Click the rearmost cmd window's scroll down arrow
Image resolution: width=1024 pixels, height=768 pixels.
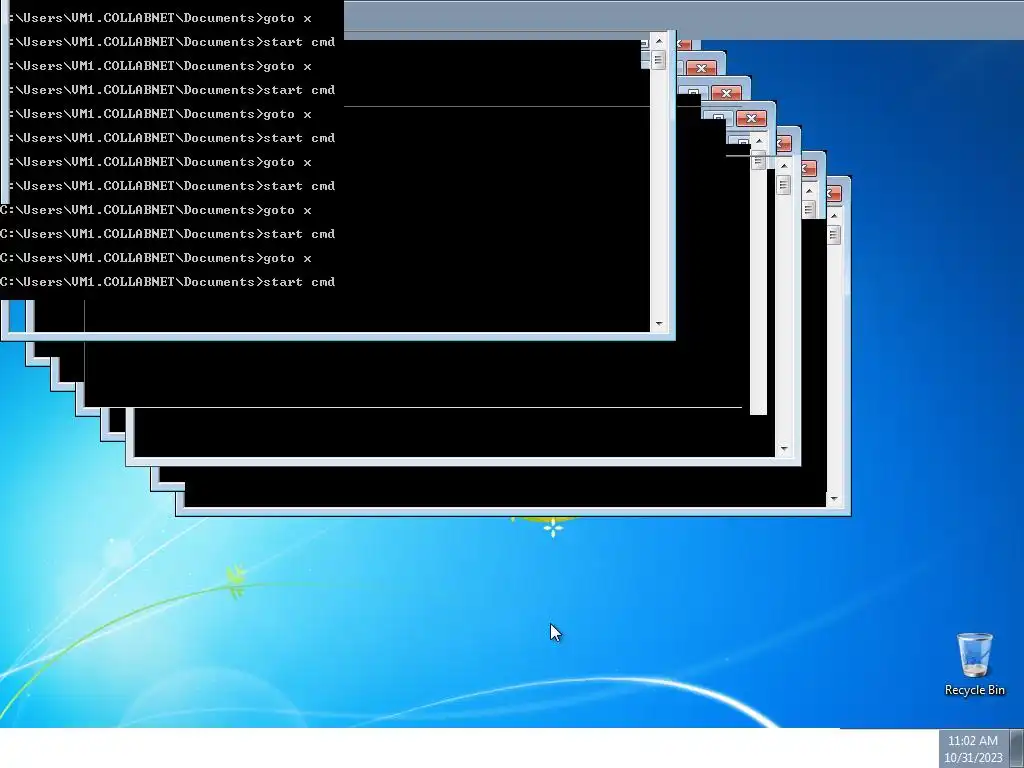(834, 499)
